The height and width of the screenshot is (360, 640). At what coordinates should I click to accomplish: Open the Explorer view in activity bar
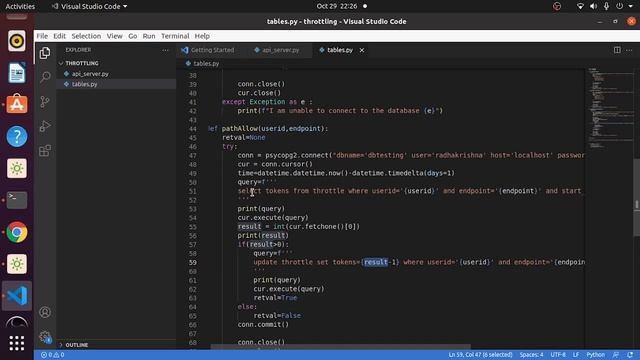point(45,53)
